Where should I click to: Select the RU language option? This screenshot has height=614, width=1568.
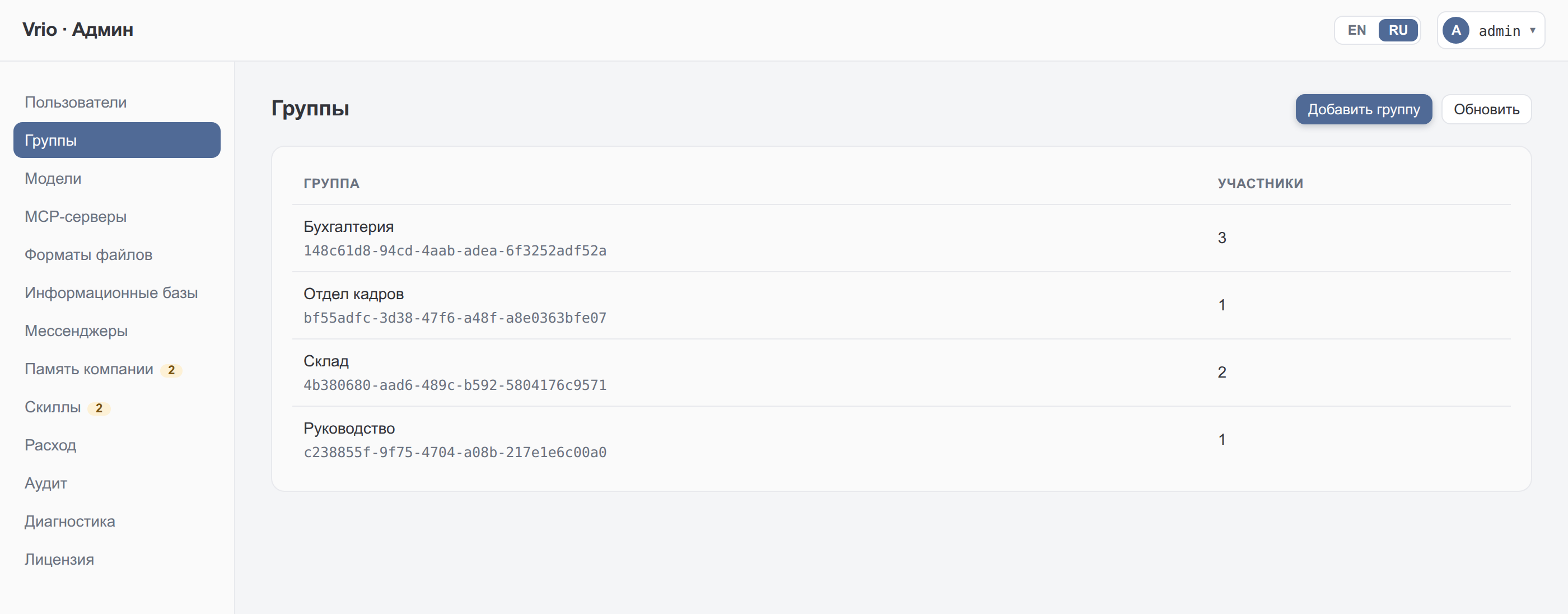1398,30
